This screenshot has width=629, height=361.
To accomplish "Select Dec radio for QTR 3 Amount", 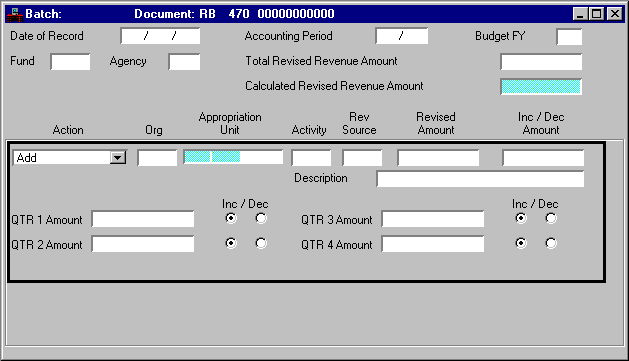I will [x=551, y=218].
